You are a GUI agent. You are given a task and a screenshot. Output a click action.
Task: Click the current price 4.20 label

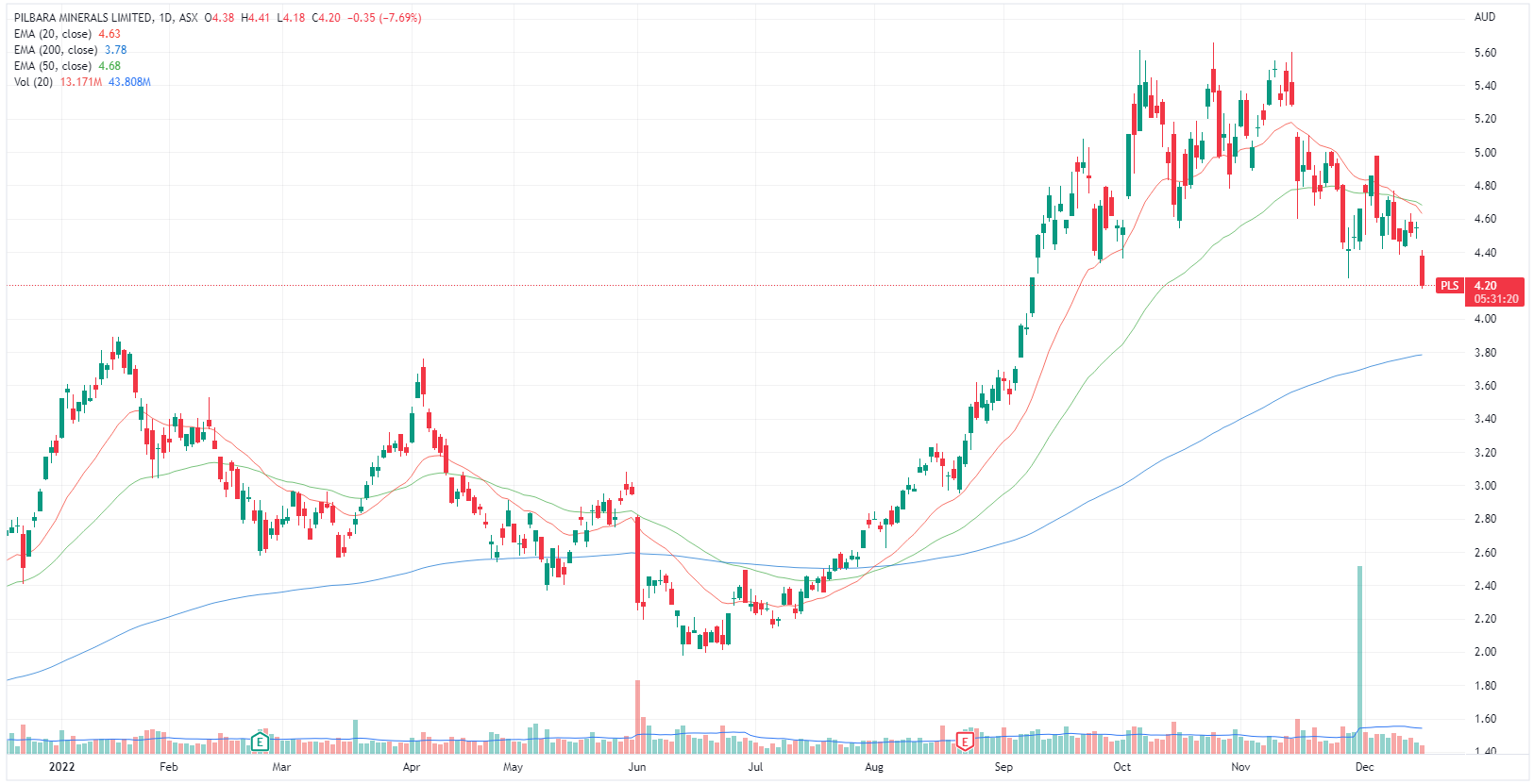(x=1486, y=285)
